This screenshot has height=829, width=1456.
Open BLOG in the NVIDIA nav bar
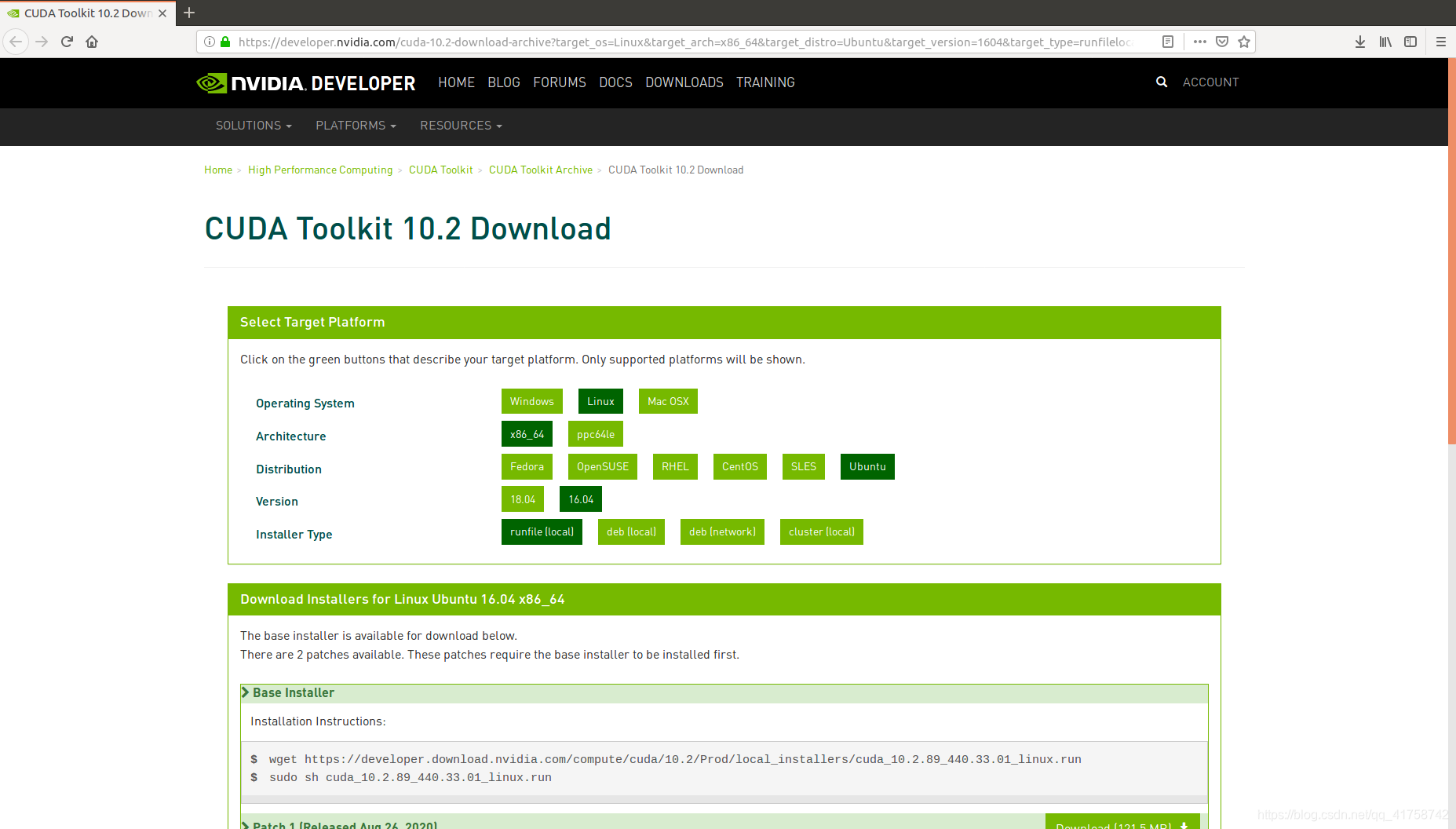(504, 82)
